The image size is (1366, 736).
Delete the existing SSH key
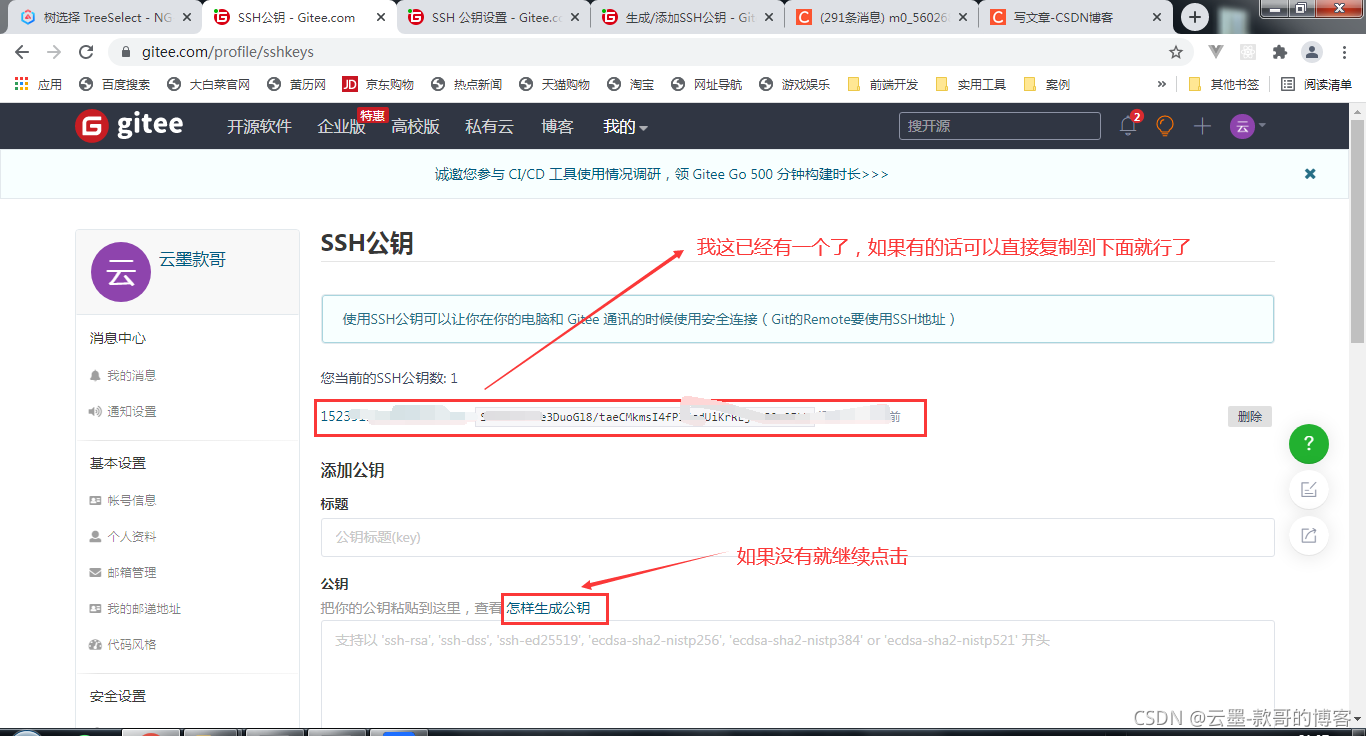tap(1250, 417)
